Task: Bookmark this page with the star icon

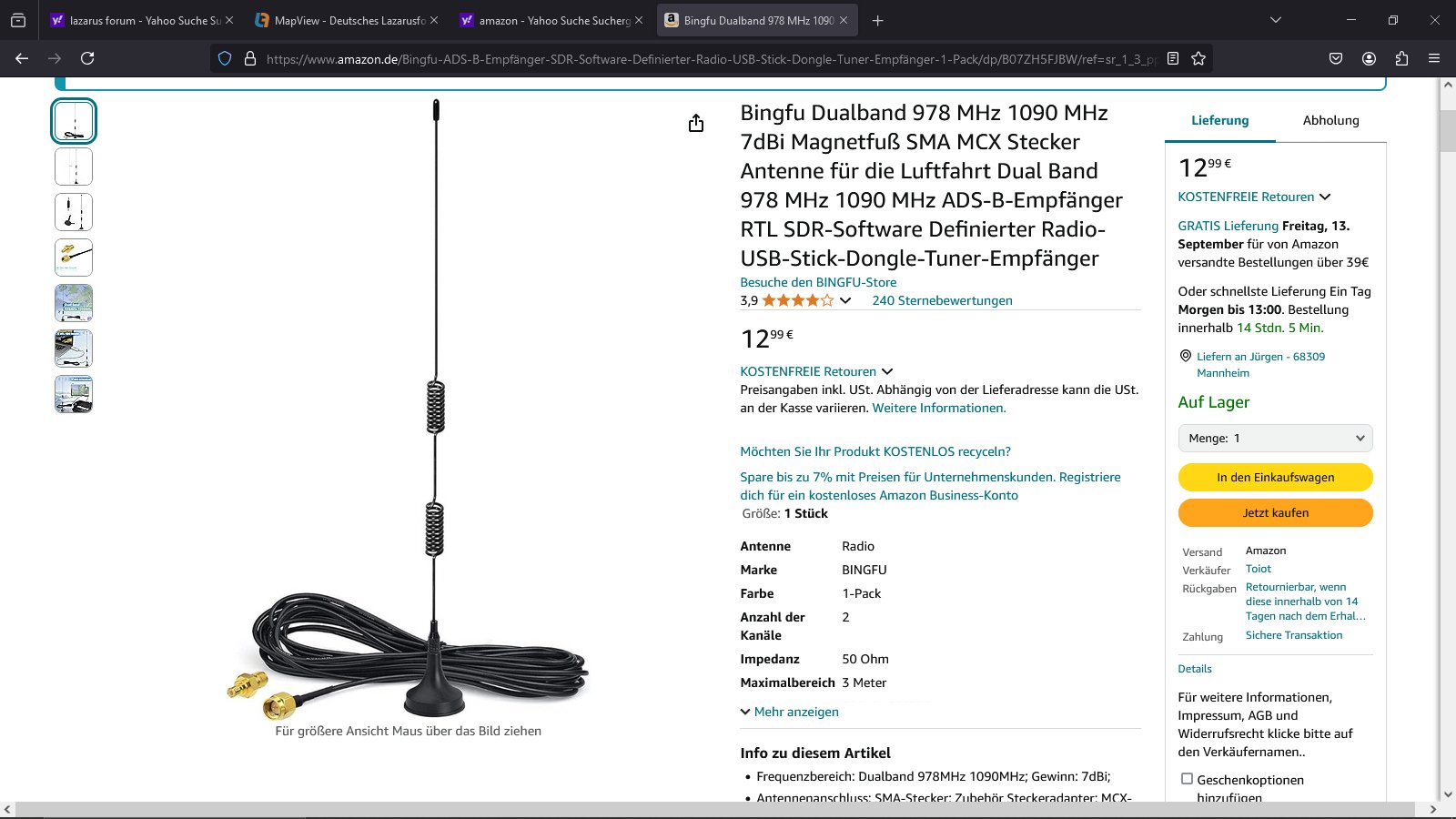Action: (1198, 58)
